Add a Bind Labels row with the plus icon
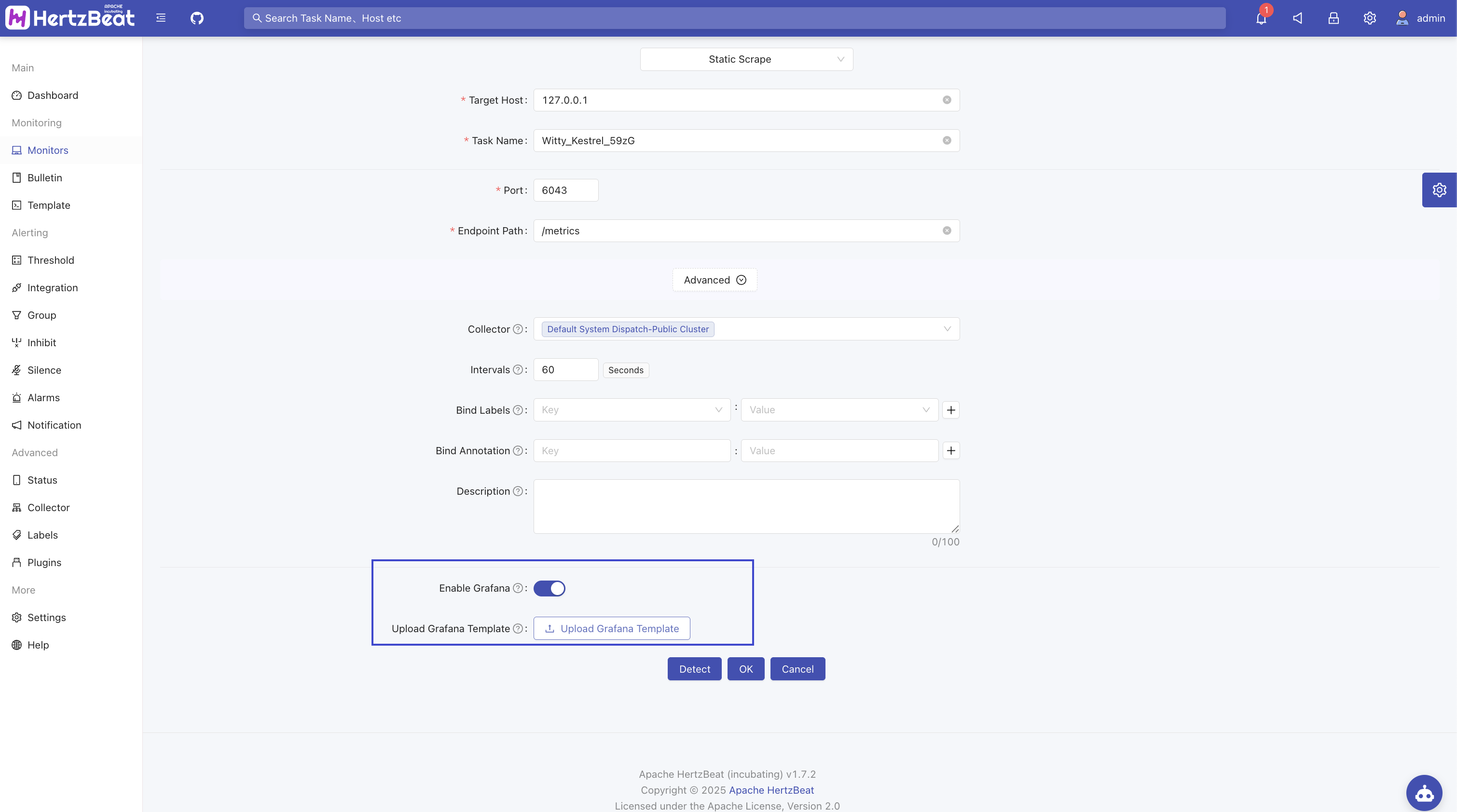This screenshot has height=812, width=1457. (951, 410)
